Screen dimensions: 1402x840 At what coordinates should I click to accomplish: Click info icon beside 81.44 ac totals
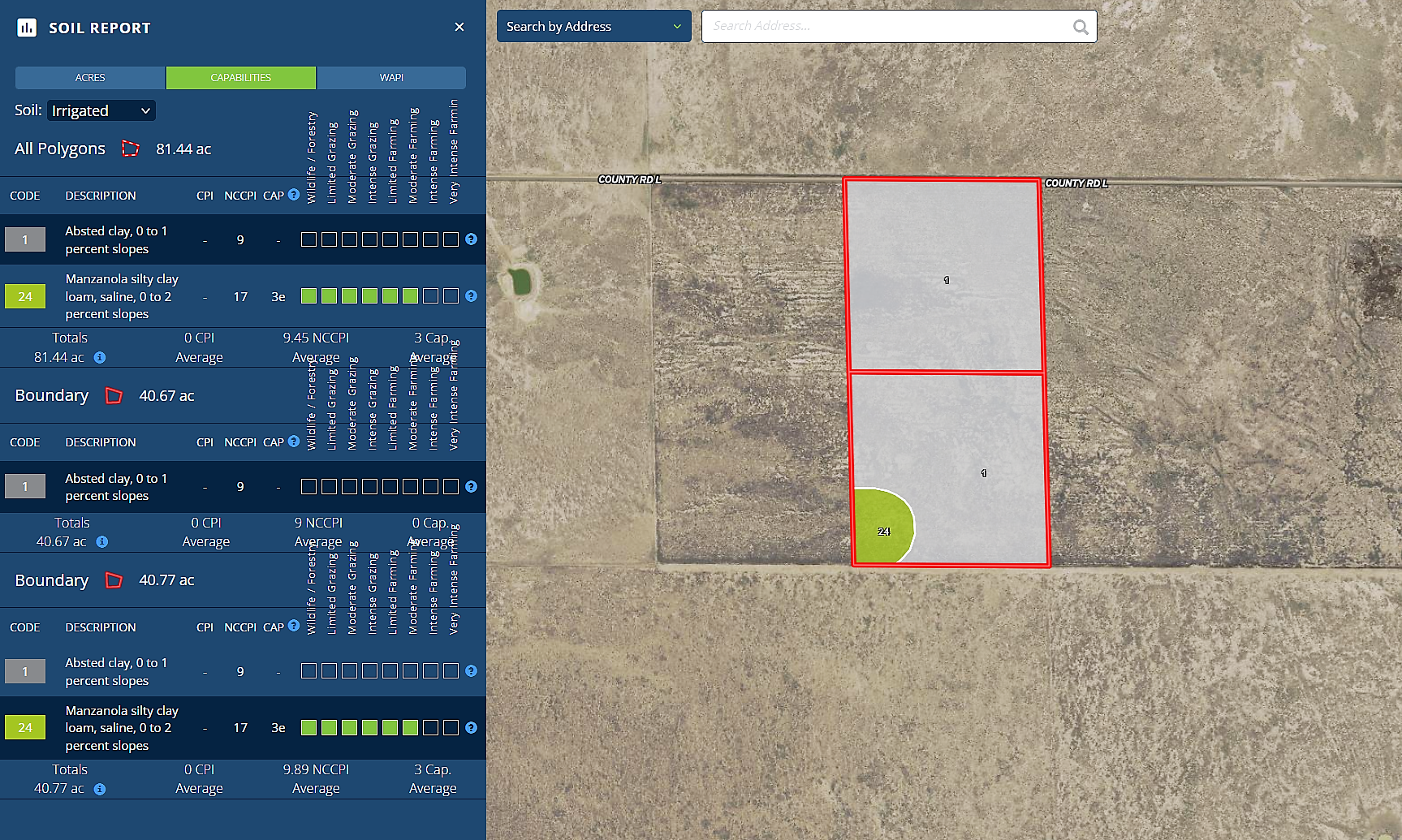(x=100, y=357)
